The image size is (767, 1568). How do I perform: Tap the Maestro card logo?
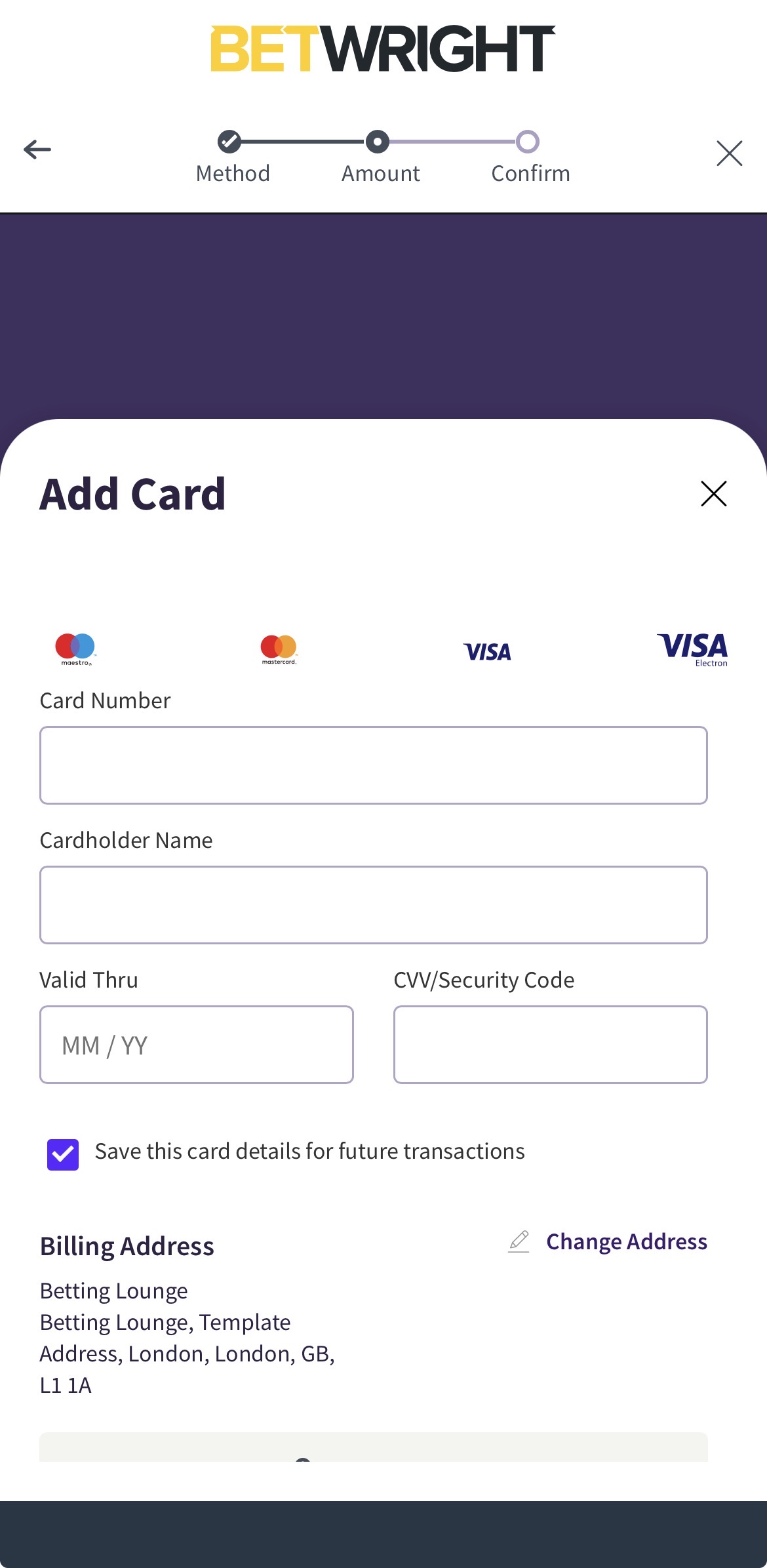tap(75, 649)
